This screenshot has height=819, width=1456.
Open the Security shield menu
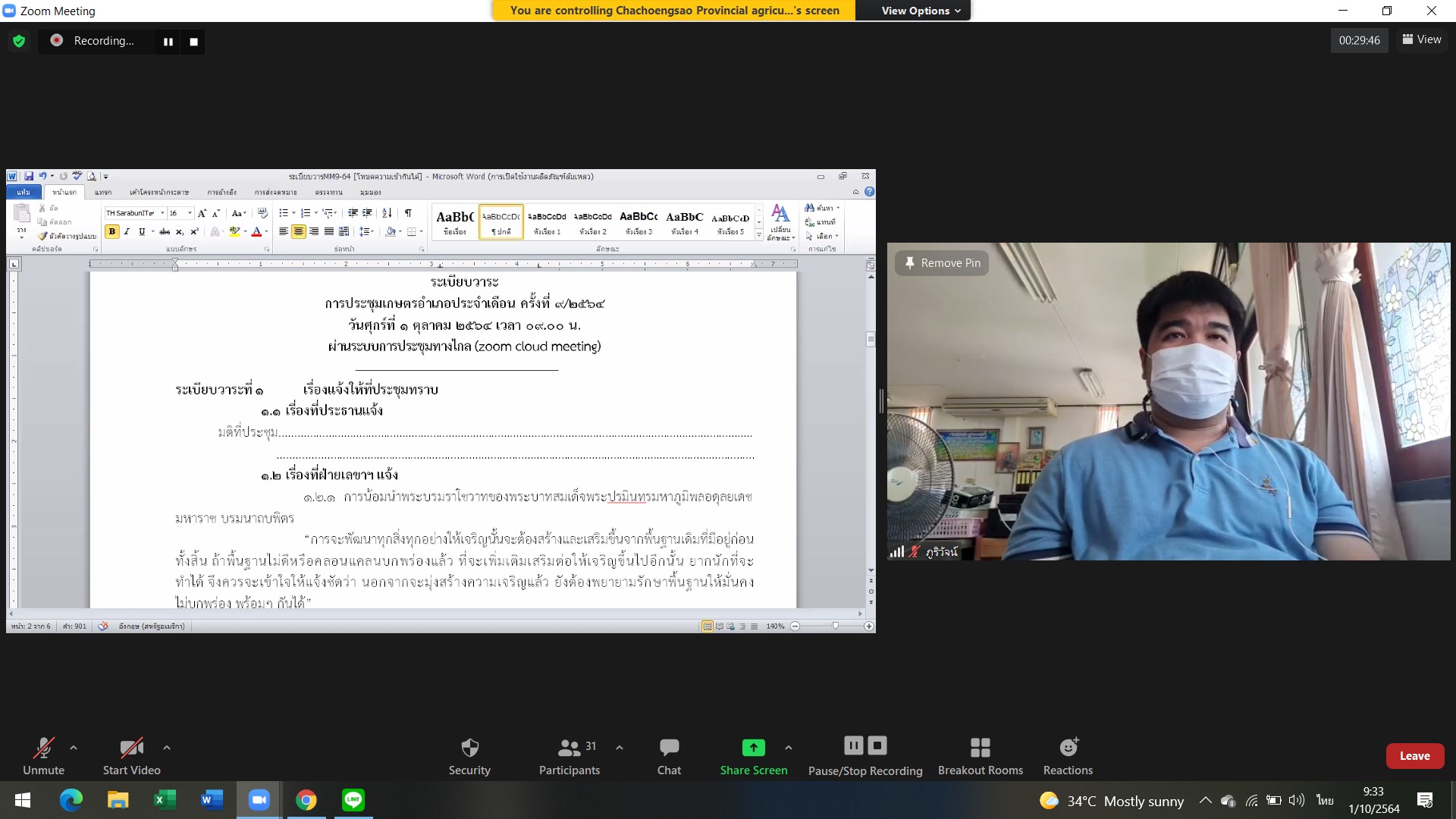(469, 756)
